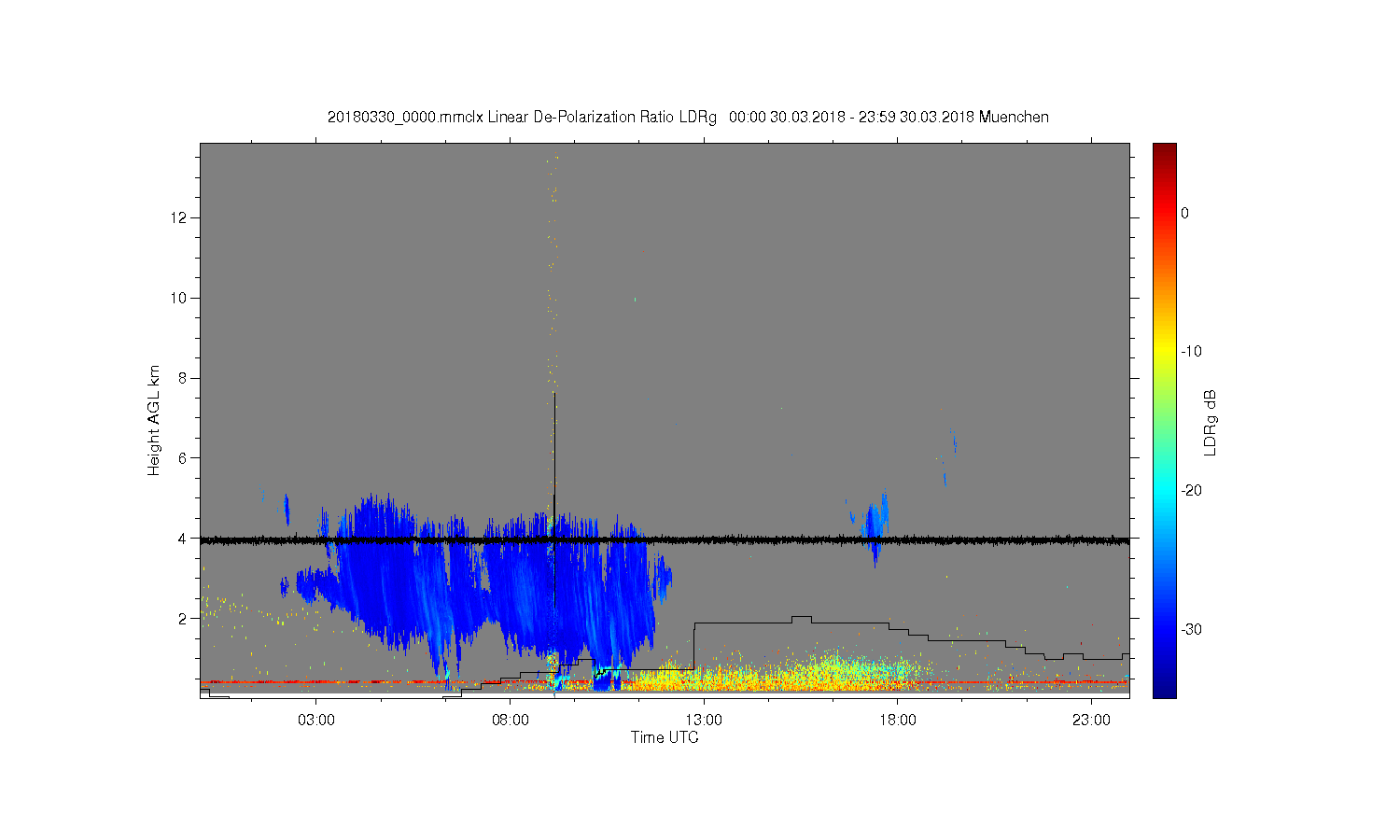
Task: Click the -30 dB colorbar tick label
Action: [x=1191, y=629]
